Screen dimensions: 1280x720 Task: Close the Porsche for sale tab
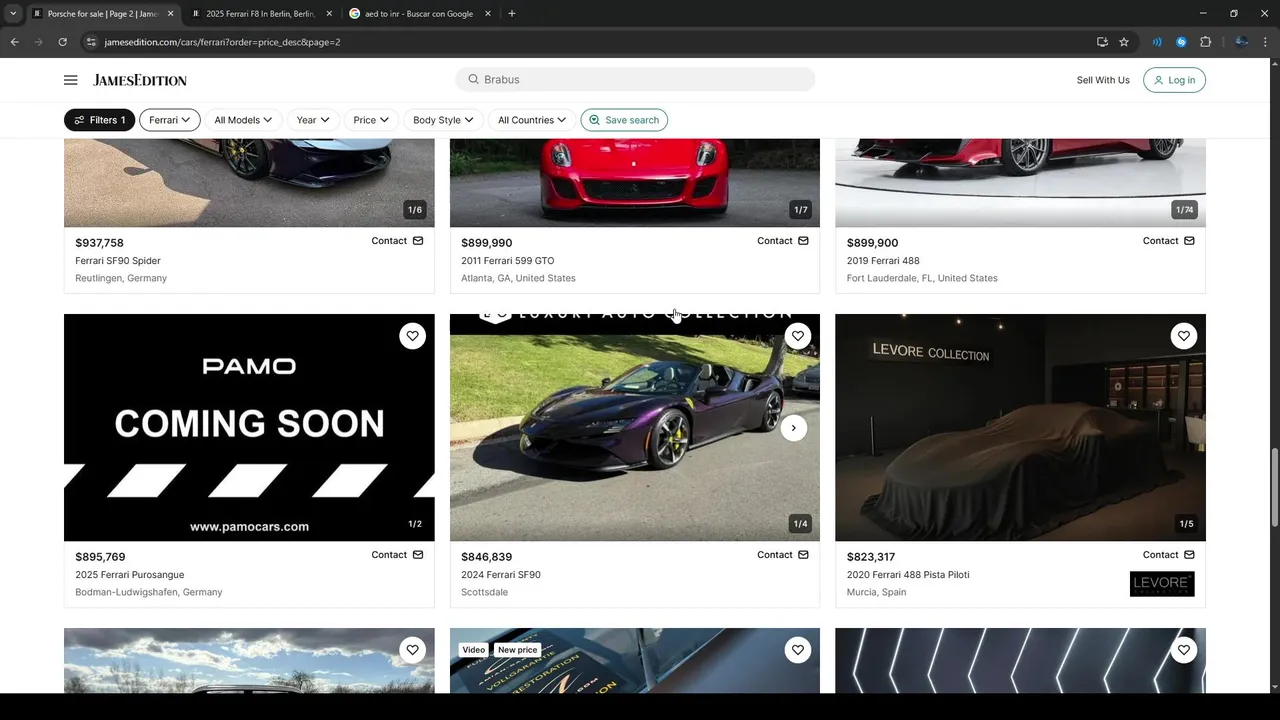click(170, 14)
